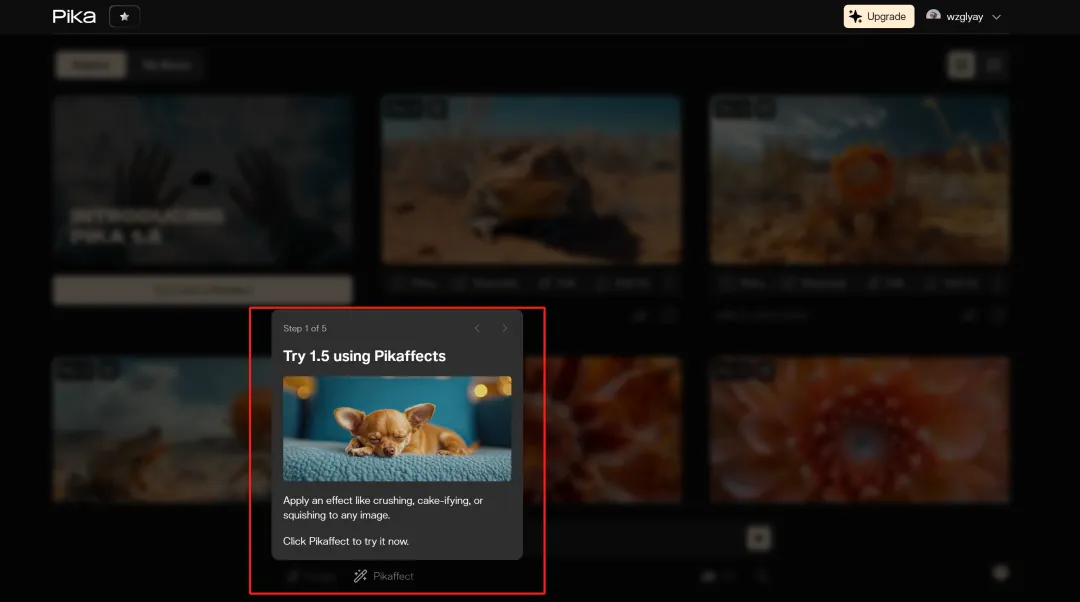Expand the account dropdown chevron
Viewport: 1080px width, 602px height.
coord(996,17)
